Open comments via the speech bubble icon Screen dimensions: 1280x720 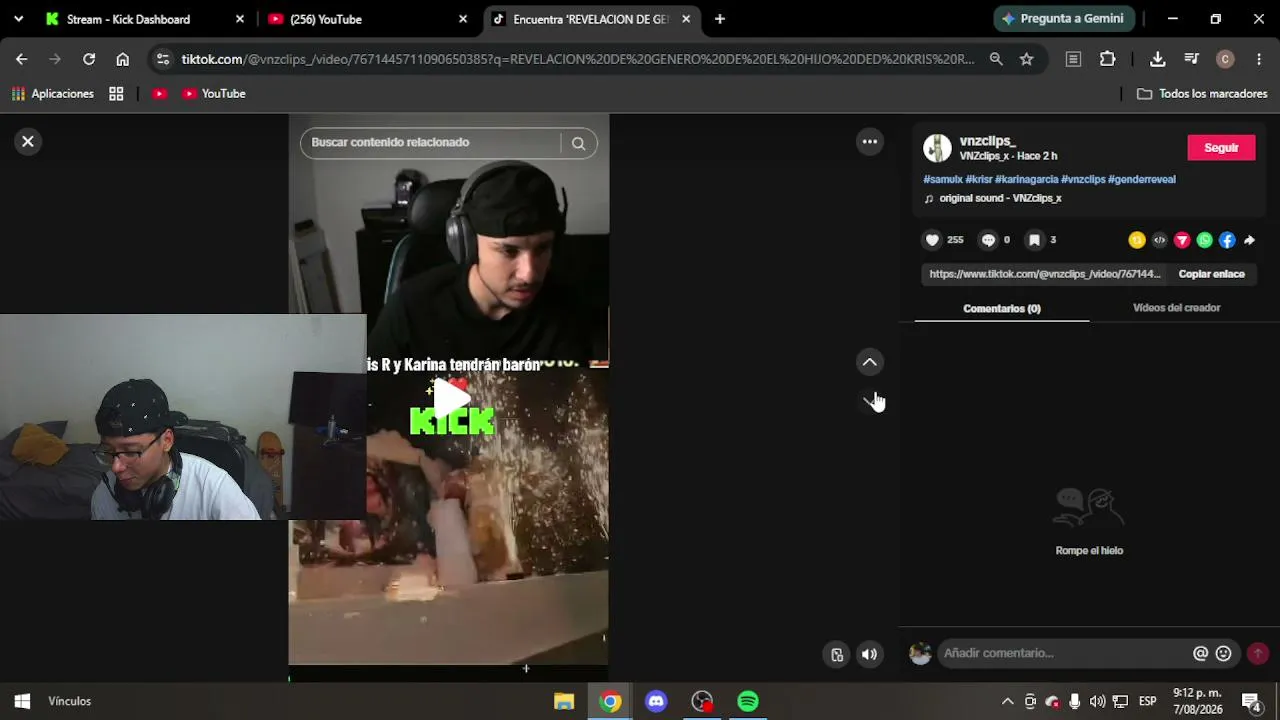[988, 240]
